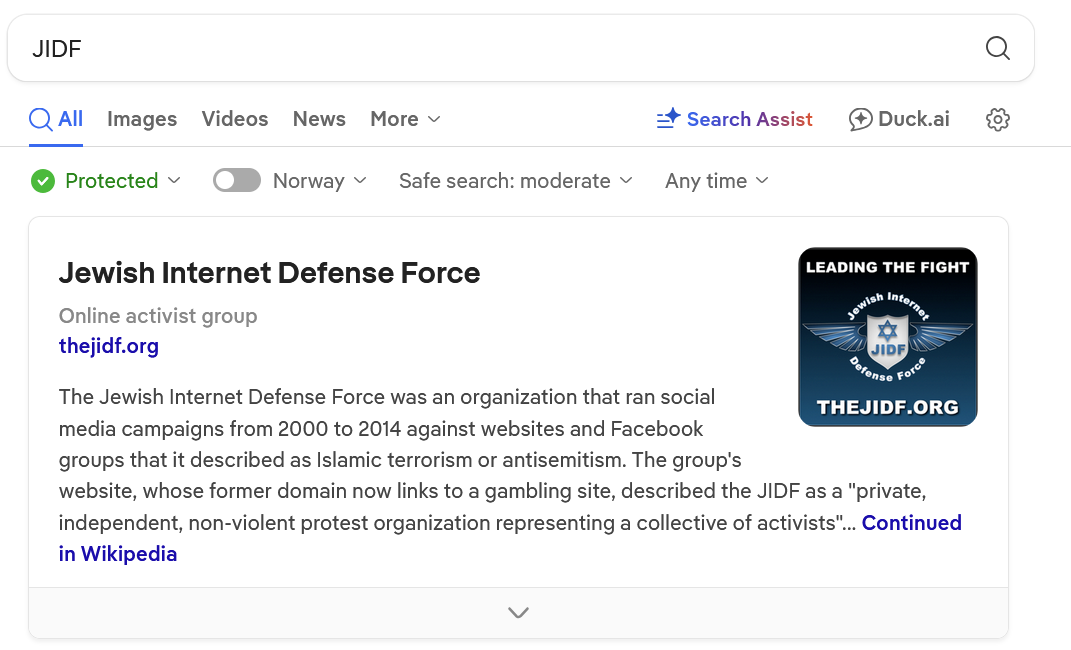The image size is (1071, 650).
Task: Open the thejidf.org link
Action: [109, 346]
